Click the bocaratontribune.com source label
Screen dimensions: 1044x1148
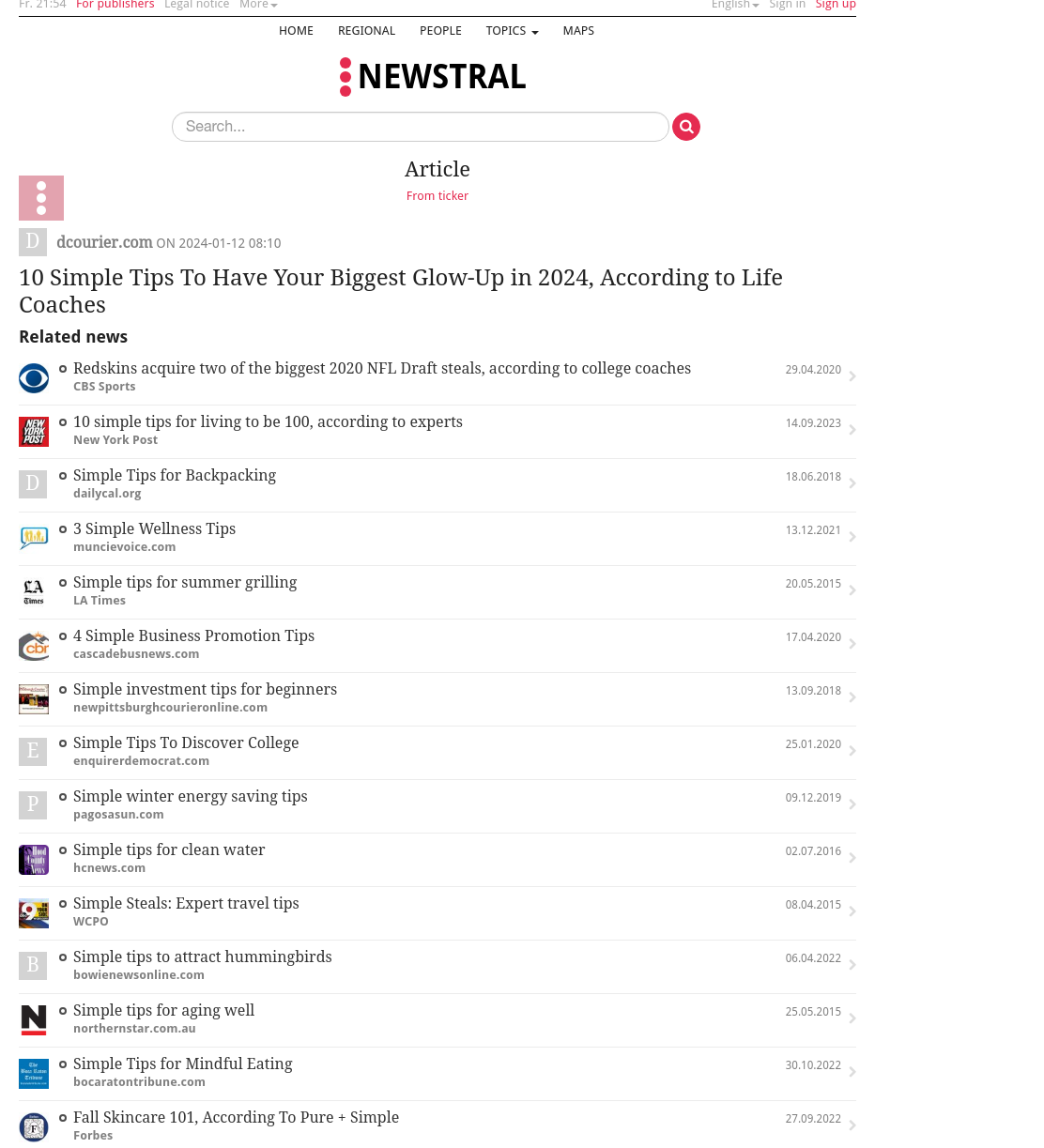(139, 1082)
